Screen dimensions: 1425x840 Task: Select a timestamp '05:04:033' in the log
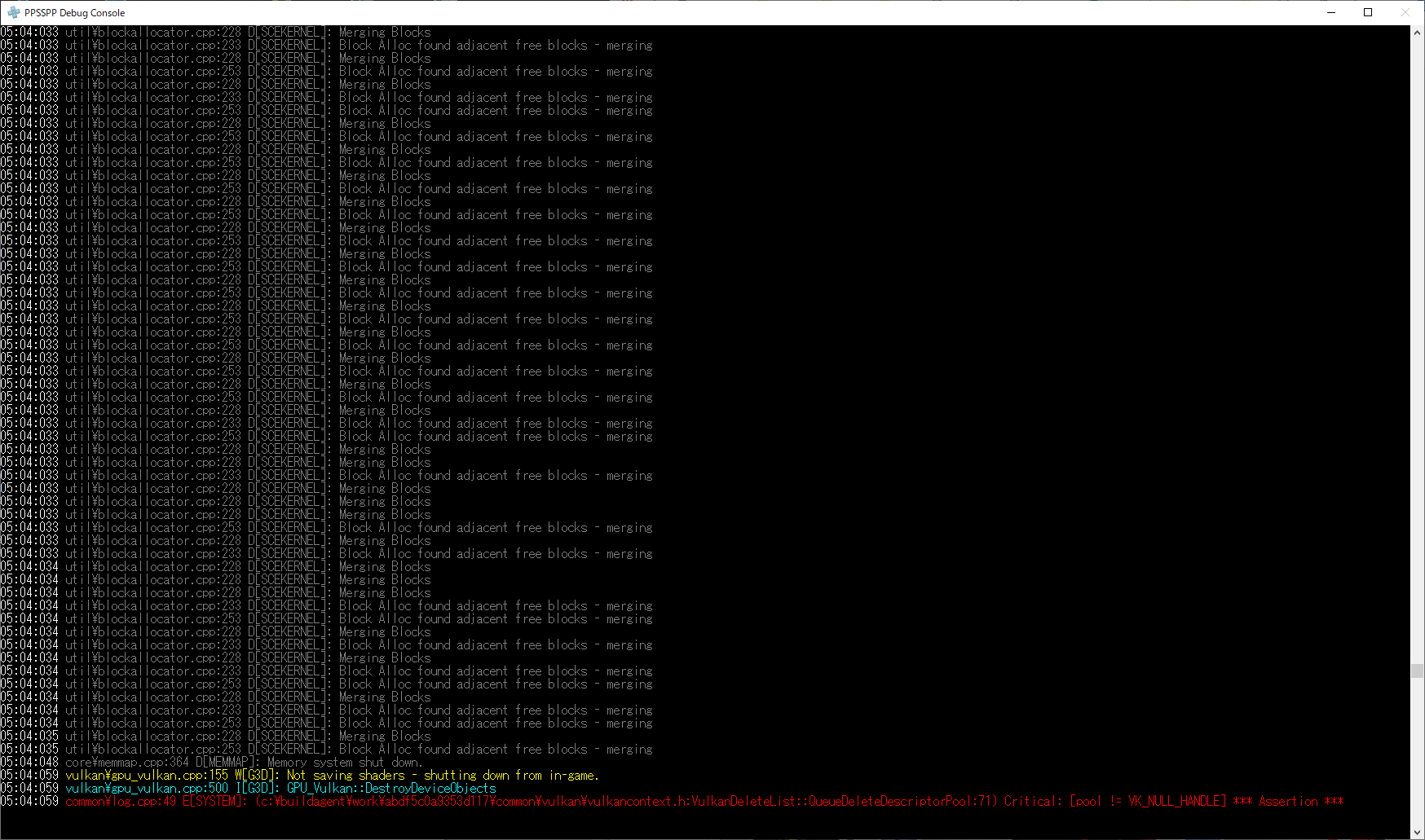pyautogui.click(x=31, y=32)
